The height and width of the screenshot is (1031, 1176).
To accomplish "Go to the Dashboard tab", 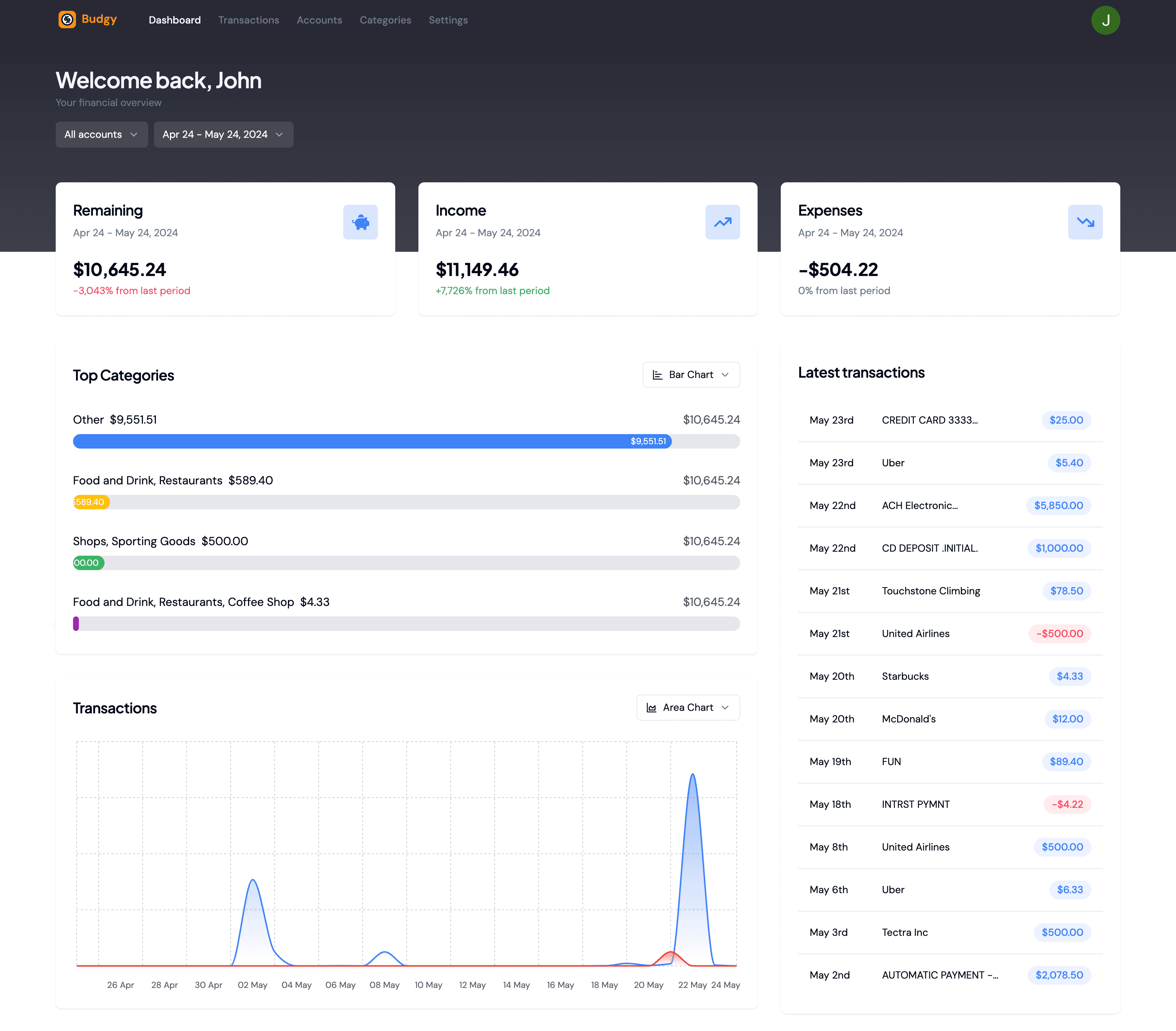I will coord(175,20).
